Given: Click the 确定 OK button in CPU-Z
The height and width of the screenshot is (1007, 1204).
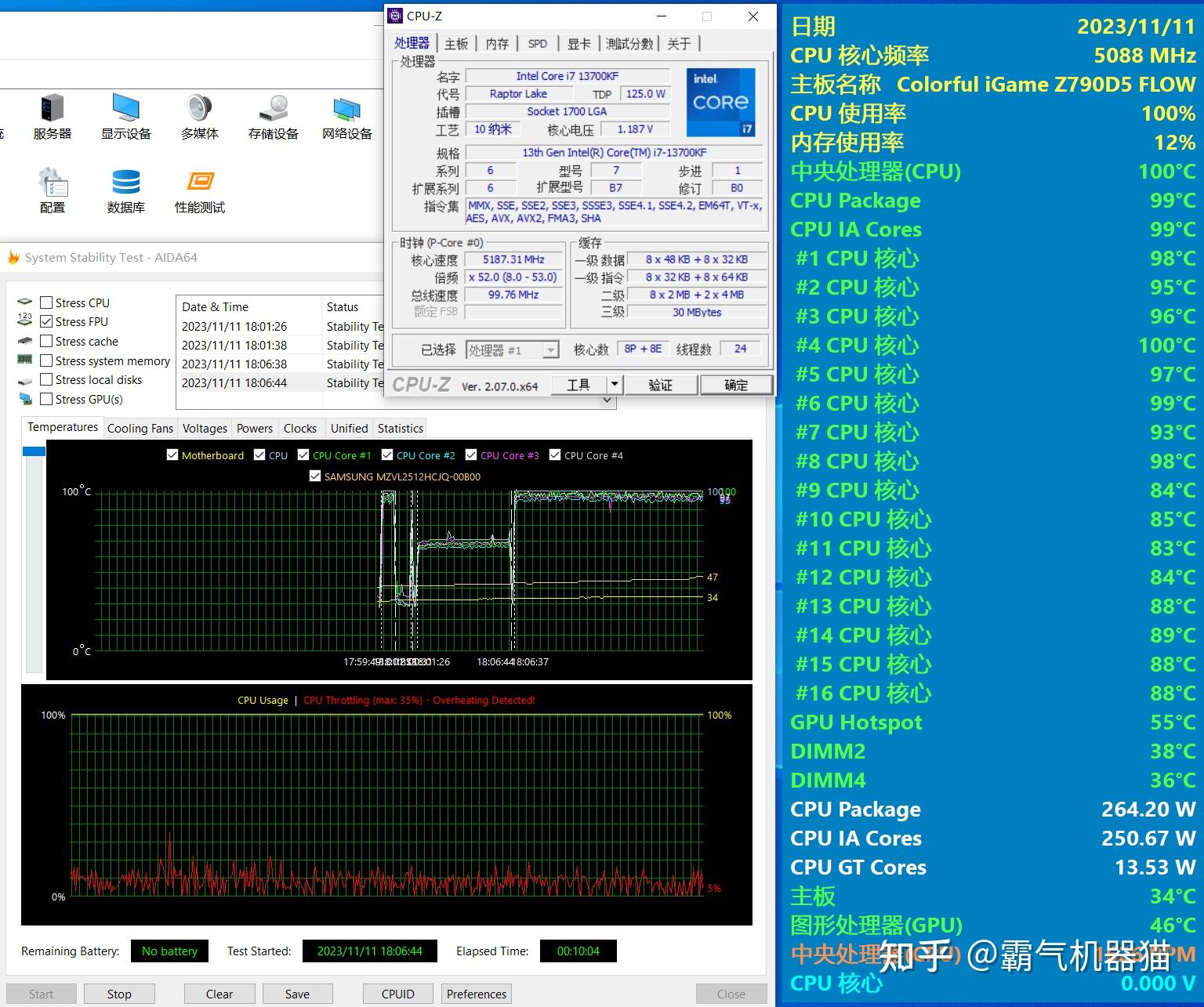Looking at the screenshot, I should click(736, 385).
